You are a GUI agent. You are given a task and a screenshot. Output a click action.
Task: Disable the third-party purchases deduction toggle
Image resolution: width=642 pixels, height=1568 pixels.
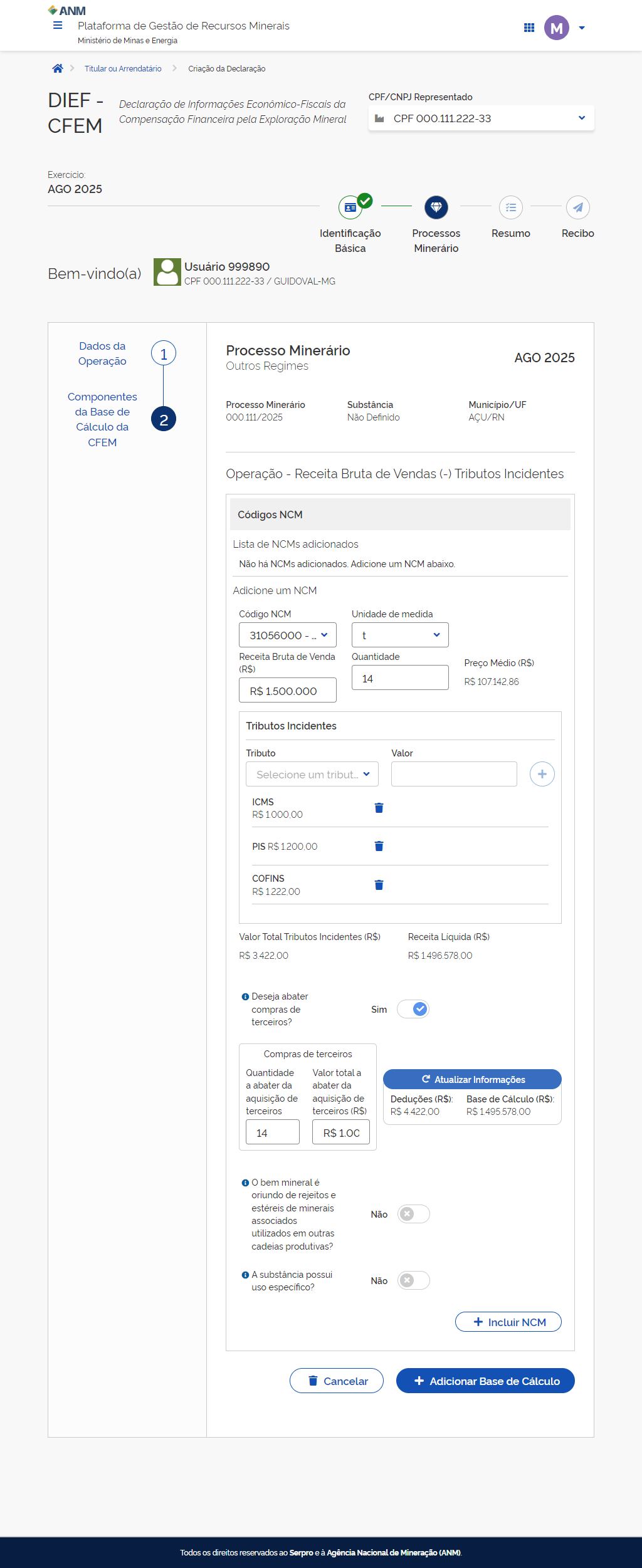pyautogui.click(x=413, y=1009)
